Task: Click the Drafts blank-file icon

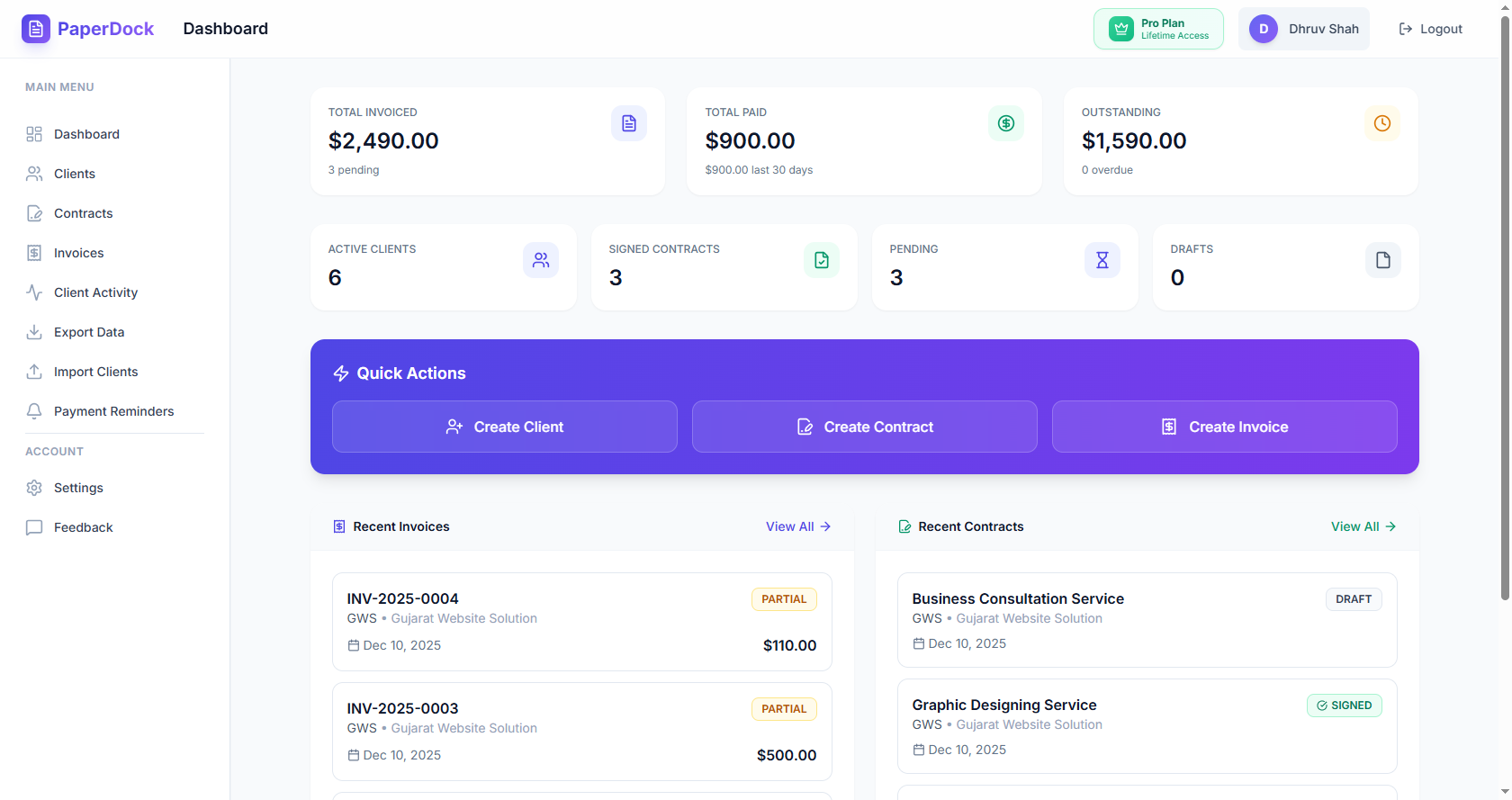Action: click(x=1383, y=260)
